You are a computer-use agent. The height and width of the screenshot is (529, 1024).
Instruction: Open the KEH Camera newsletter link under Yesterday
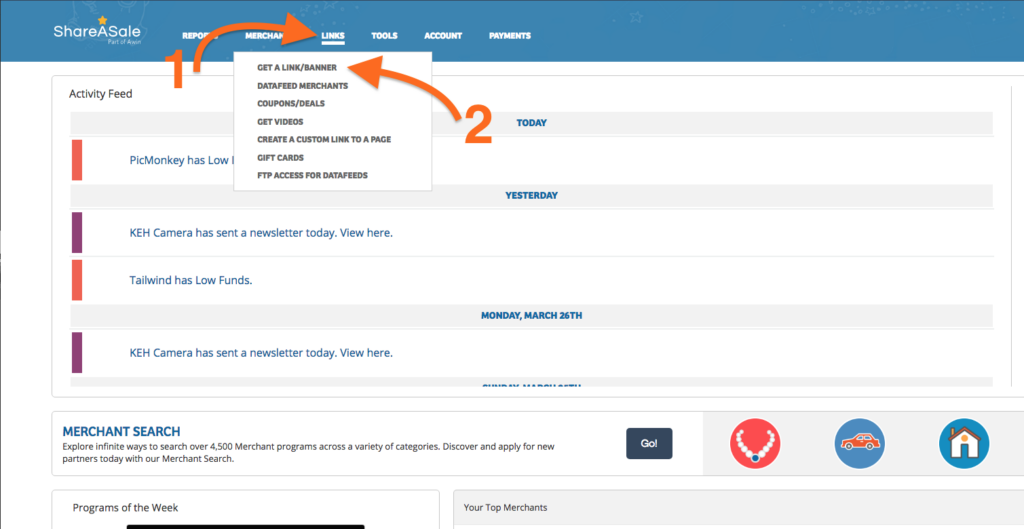[261, 232]
